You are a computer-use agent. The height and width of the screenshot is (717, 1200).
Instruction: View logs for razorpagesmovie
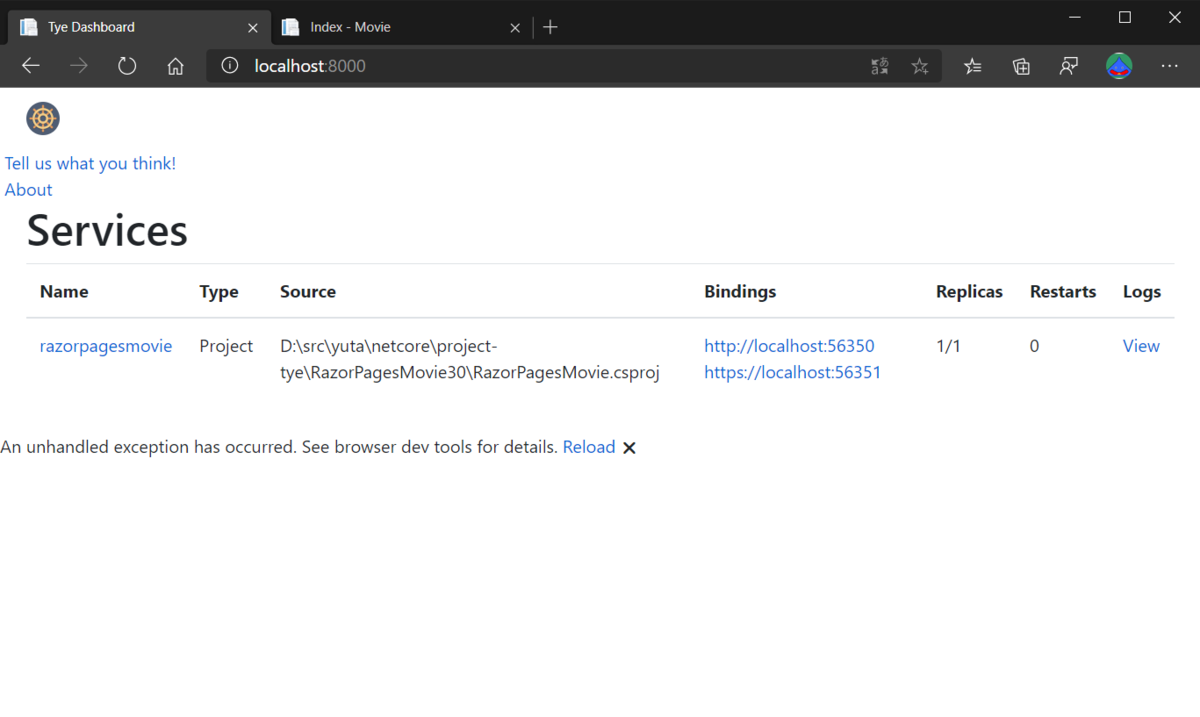click(x=1141, y=346)
